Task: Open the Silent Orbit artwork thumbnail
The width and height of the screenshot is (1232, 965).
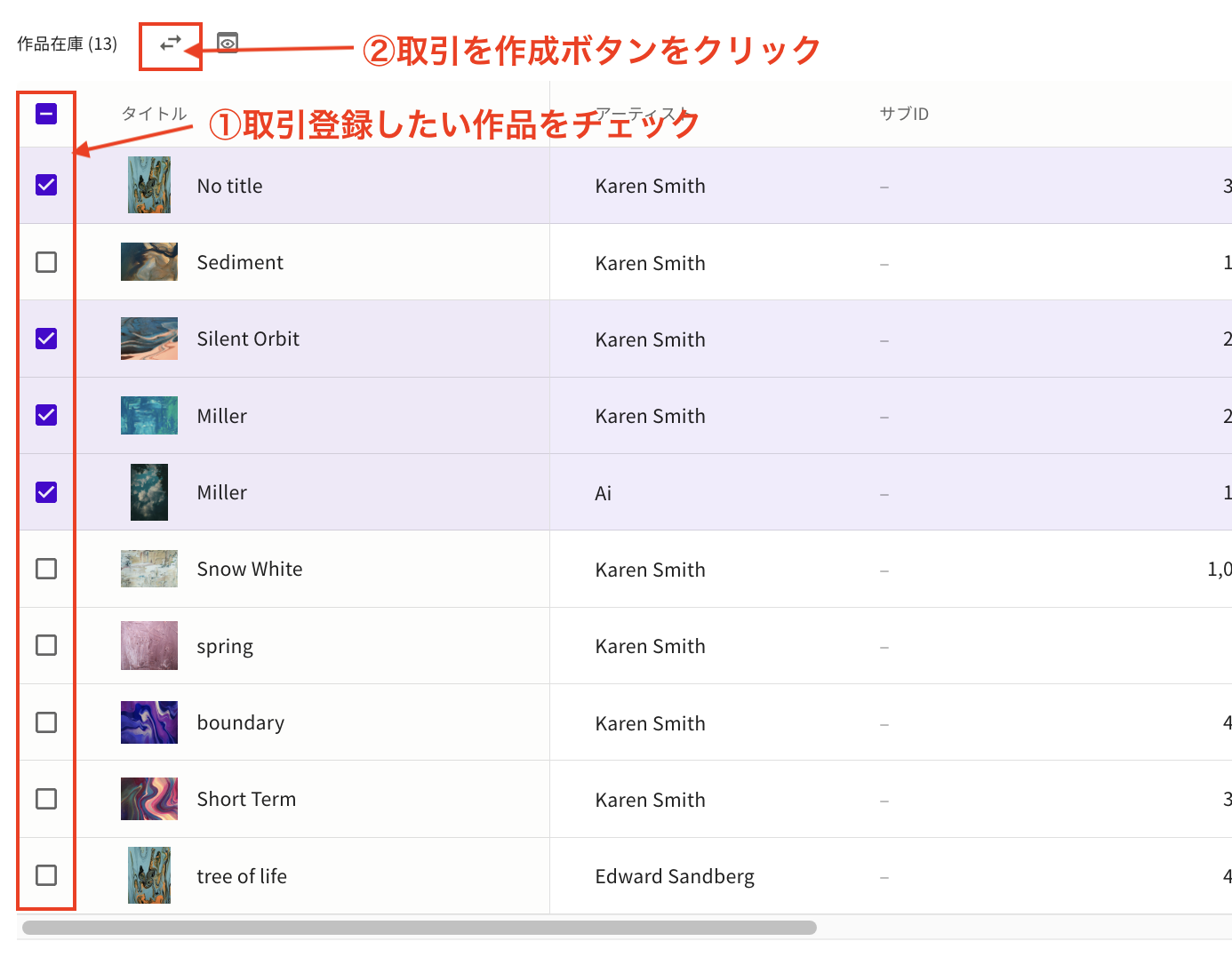Action: click(149, 339)
